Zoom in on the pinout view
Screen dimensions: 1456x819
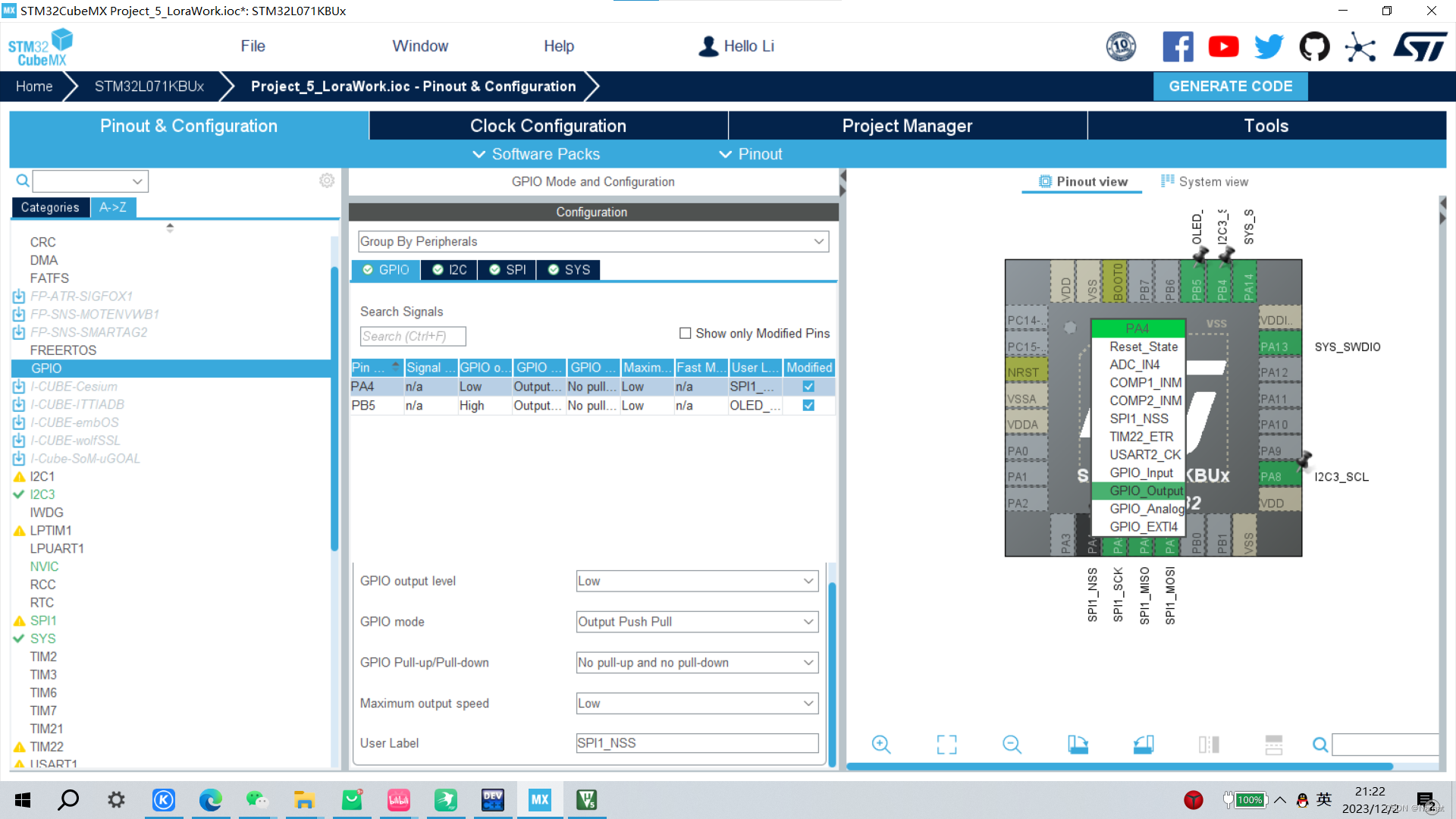pos(880,745)
